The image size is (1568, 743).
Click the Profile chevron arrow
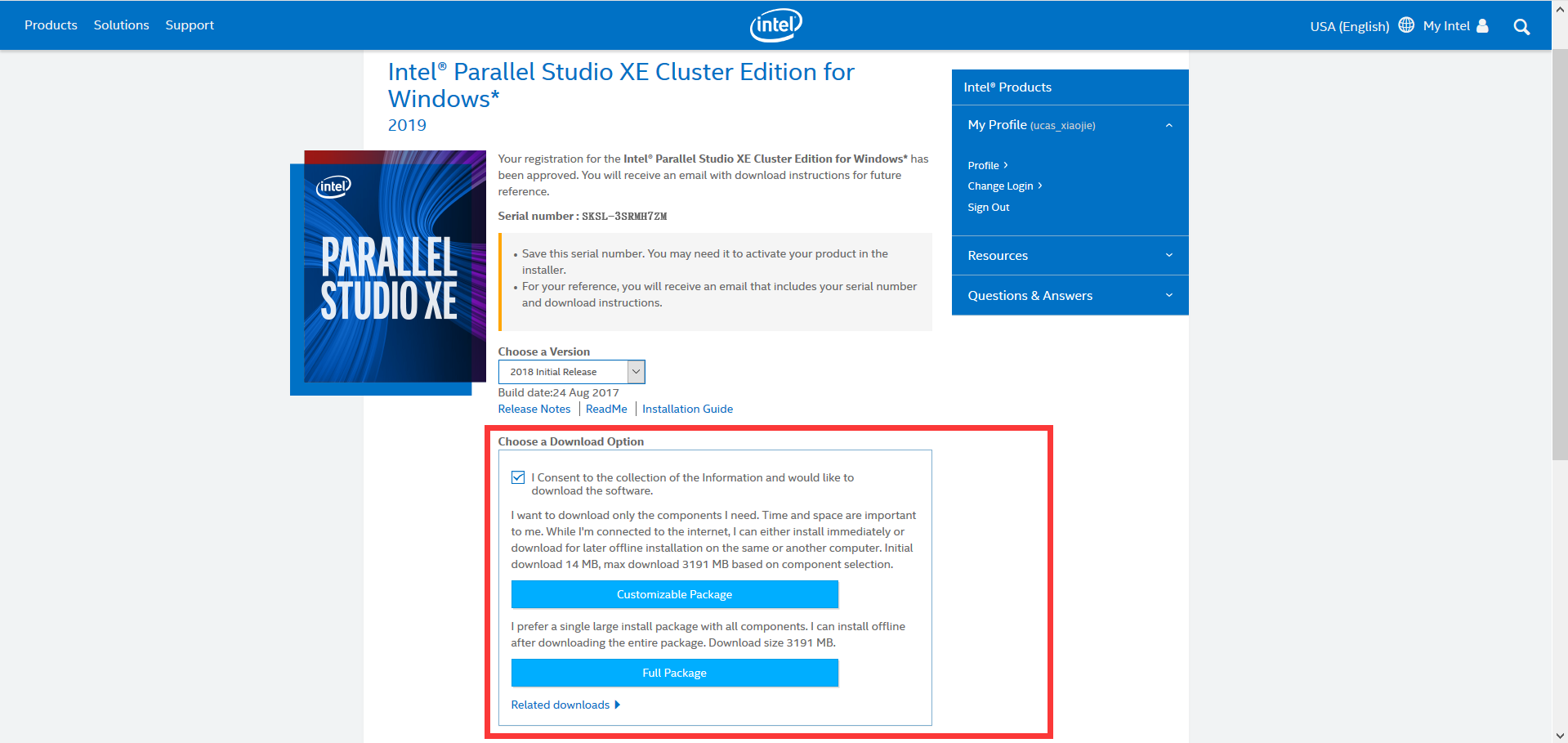coord(1006,164)
